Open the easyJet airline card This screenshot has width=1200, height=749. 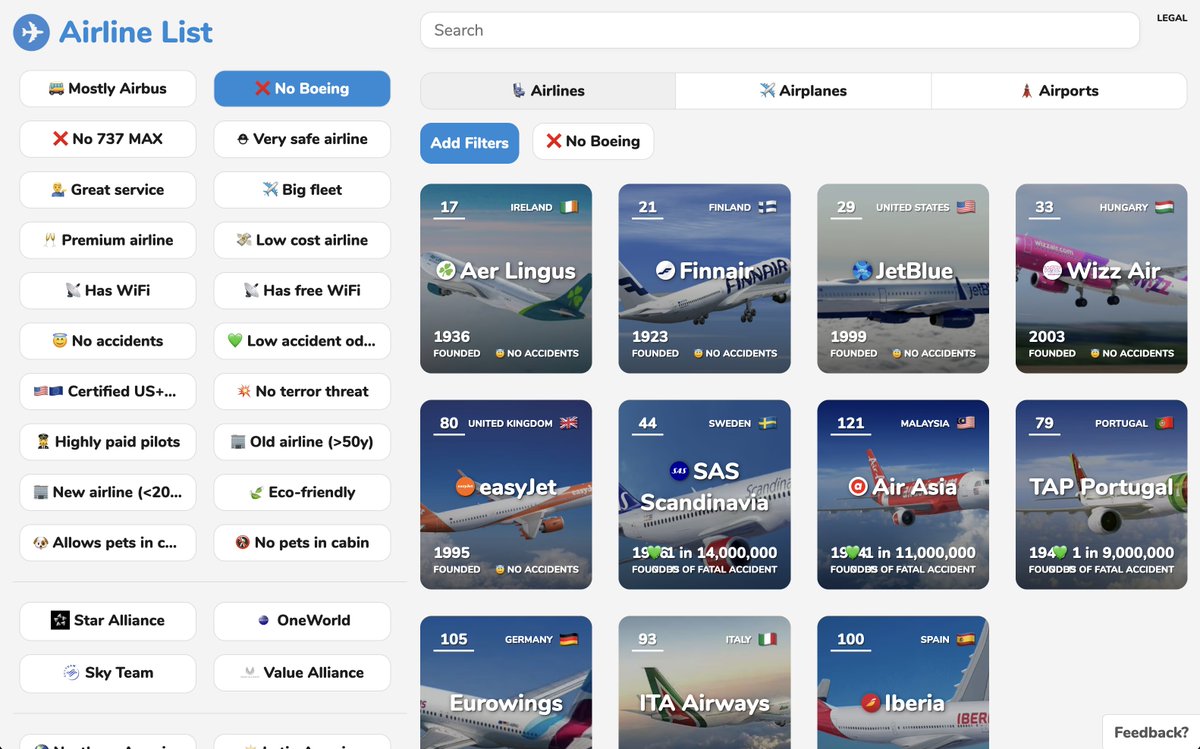[x=506, y=495]
